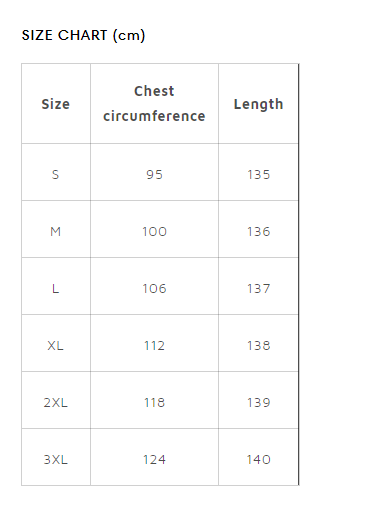Screen dimensions: 365x519
Task: Click the chest value 112
Action: [x=154, y=346]
